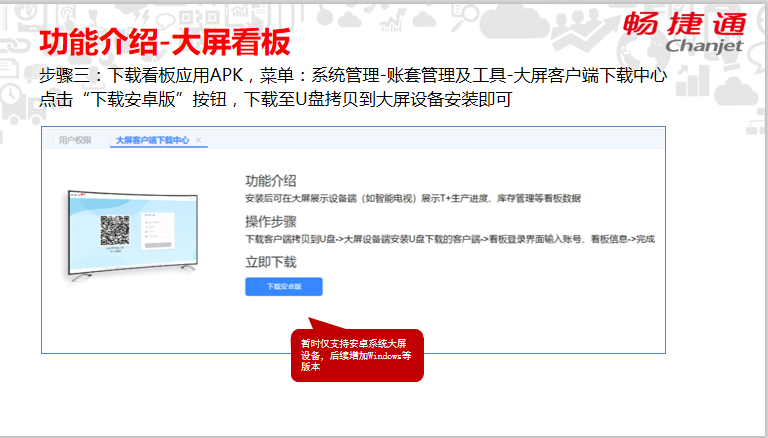Switch to the 用户权限 tab
768x438 pixels.
click(75, 140)
